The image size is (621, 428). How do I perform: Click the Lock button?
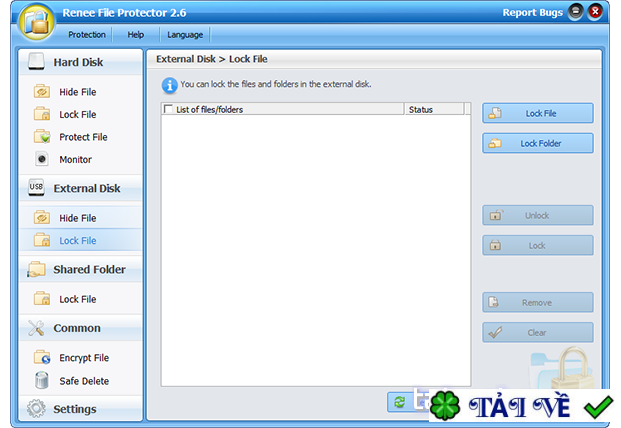pos(538,245)
